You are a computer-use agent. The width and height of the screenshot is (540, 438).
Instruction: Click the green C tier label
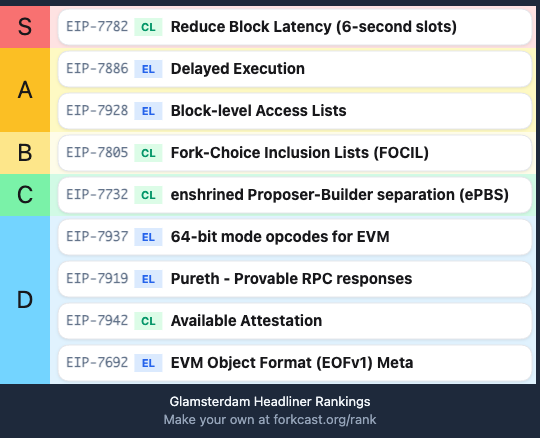(25, 195)
